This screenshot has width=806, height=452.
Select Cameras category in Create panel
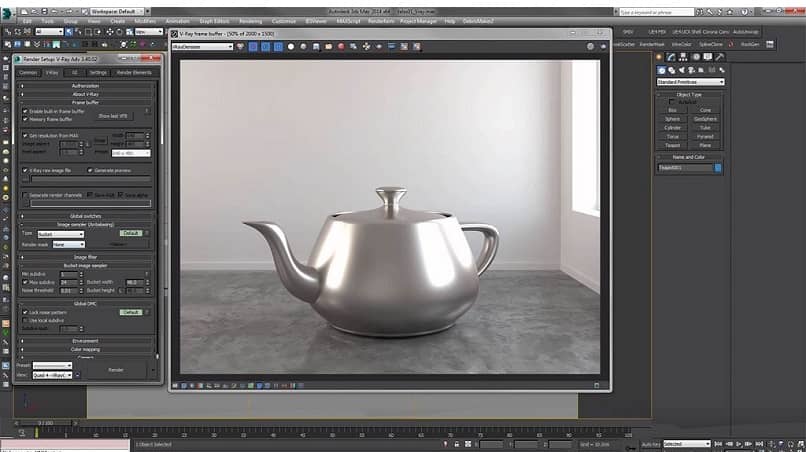(691, 70)
